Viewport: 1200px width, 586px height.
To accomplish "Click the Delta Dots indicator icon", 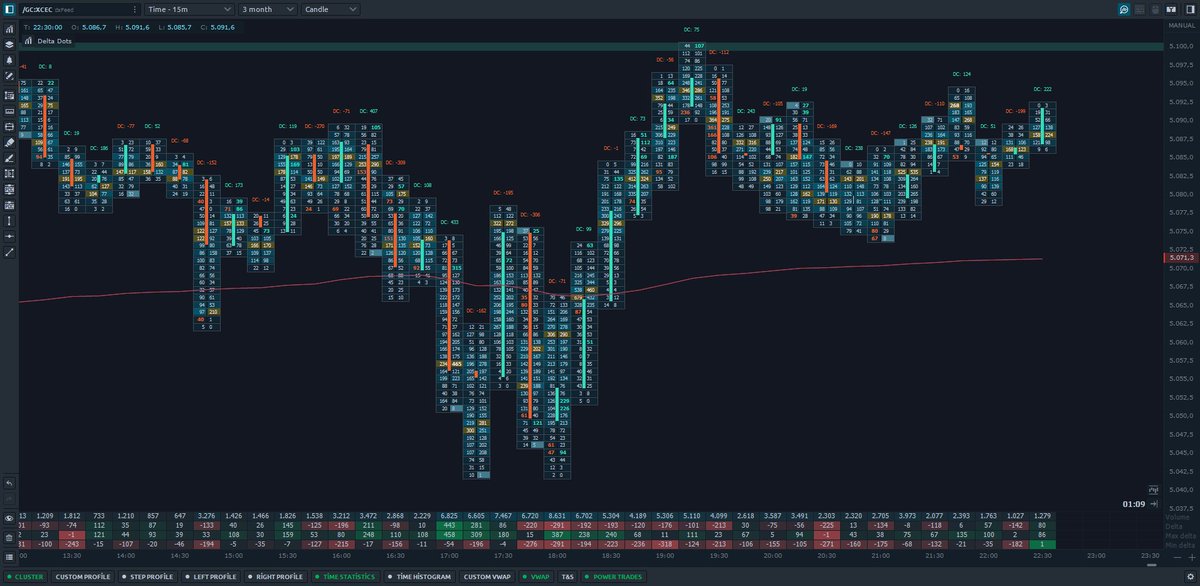I will click(28, 41).
